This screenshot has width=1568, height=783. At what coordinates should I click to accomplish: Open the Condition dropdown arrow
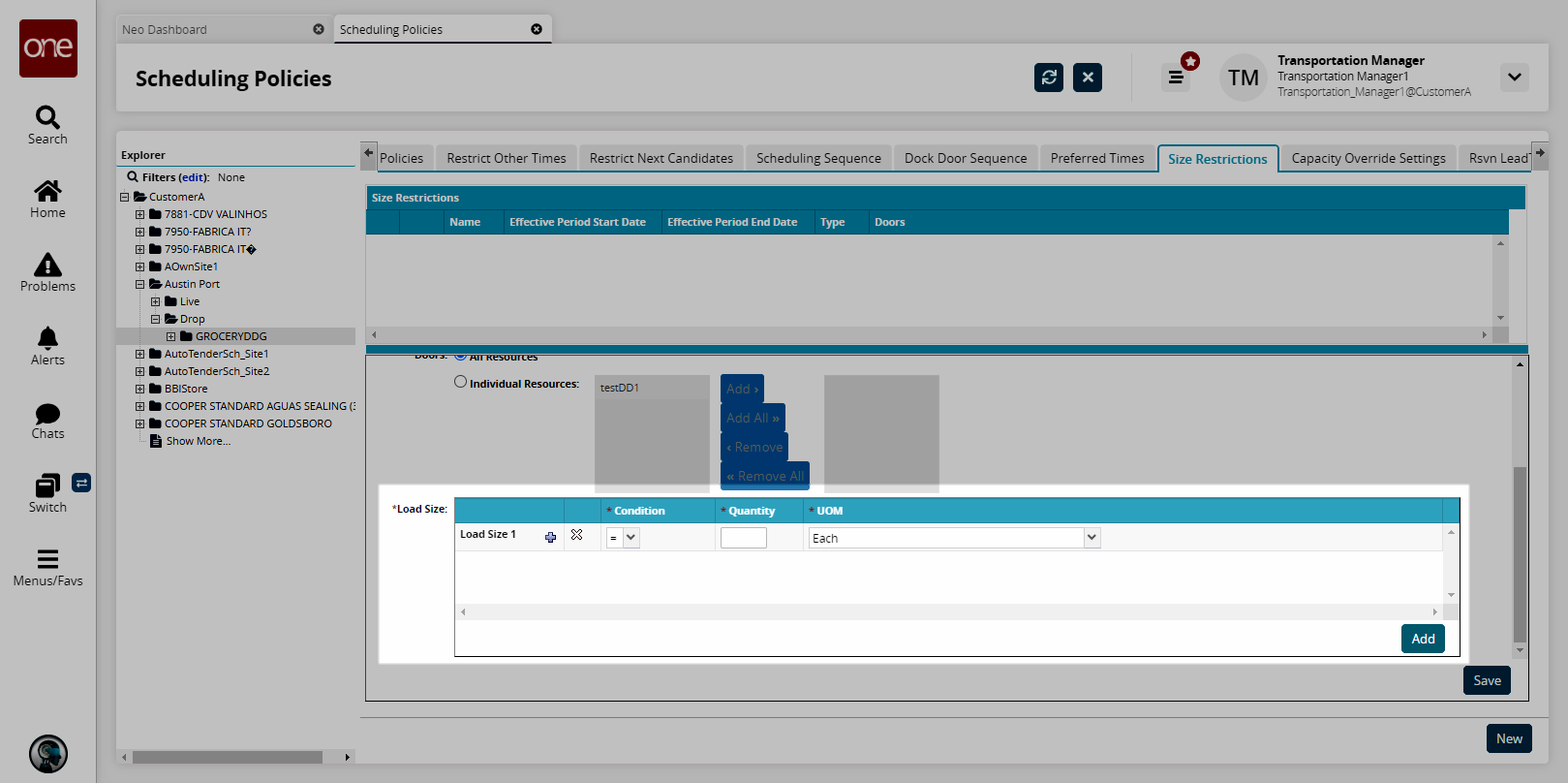point(630,538)
